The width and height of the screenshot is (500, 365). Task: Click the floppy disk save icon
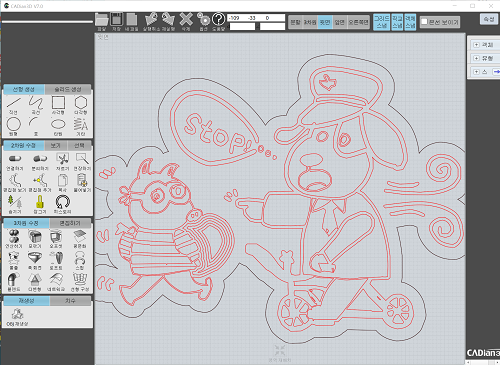click(x=116, y=19)
